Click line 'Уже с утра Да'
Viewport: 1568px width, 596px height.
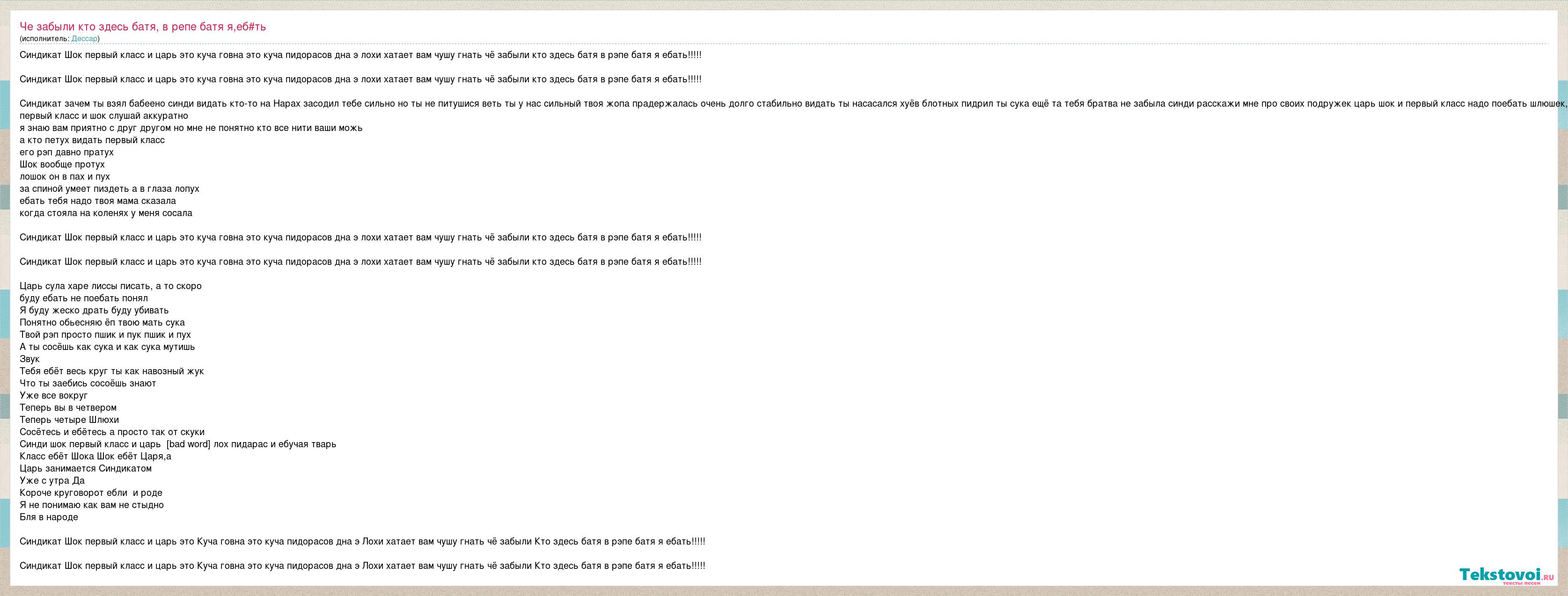pyautogui.click(x=52, y=481)
